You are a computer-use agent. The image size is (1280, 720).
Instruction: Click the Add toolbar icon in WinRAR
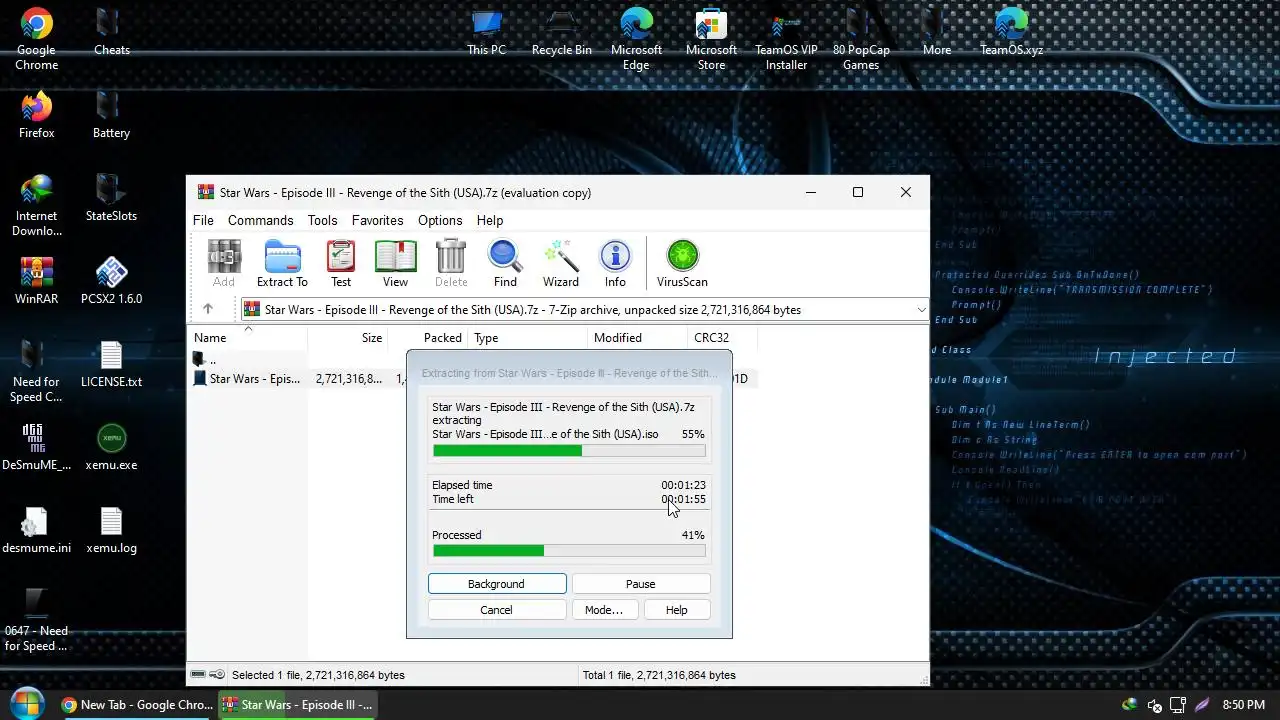coord(224,264)
